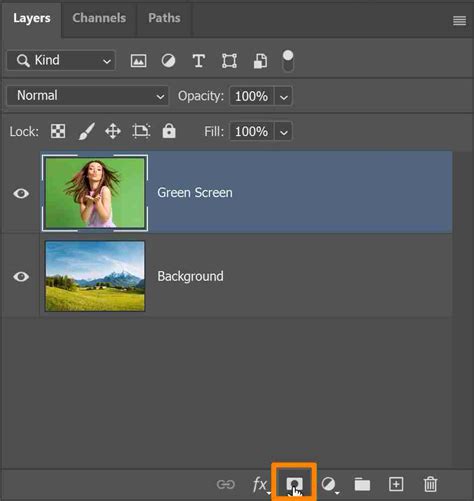This screenshot has width=474, height=501.
Task: Click the Green Screen layer name
Action: tap(195, 193)
